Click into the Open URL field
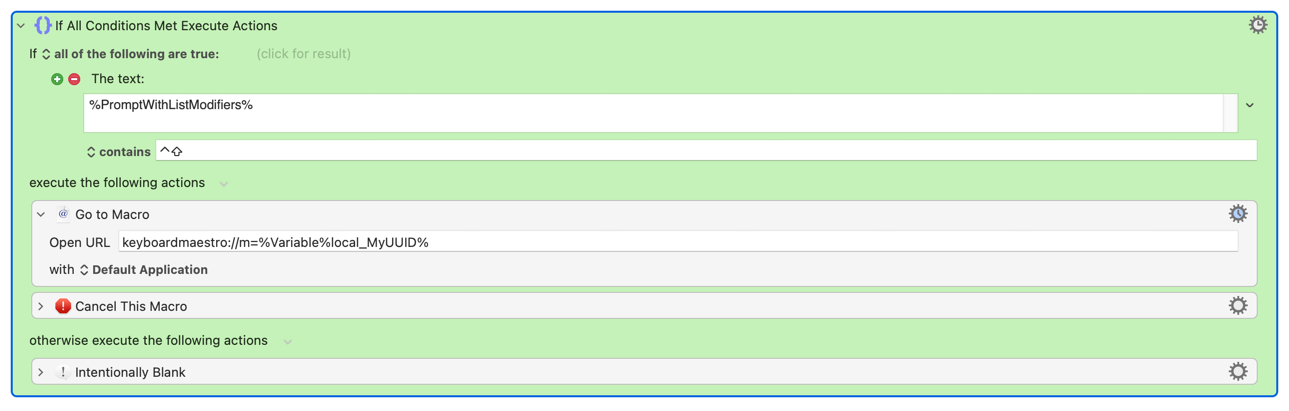The height and width of the screenshot is (411, 1289). coord(678,242)
